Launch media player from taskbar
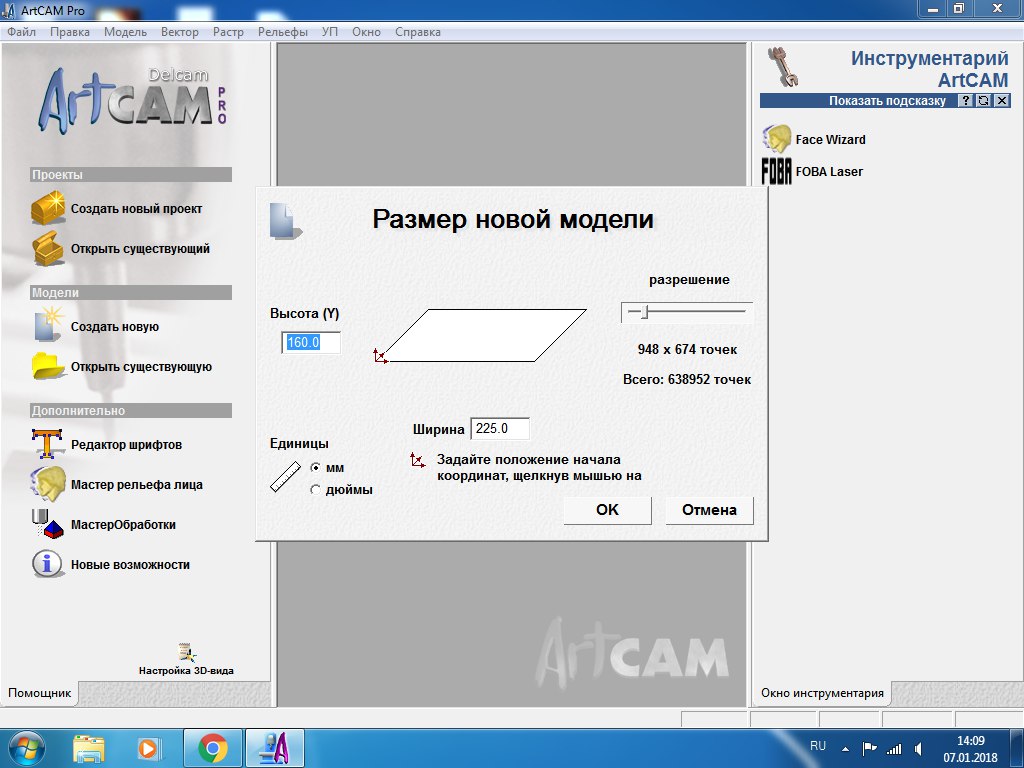The width and height of the screenshot is (1024, 768). pos(148,748)
